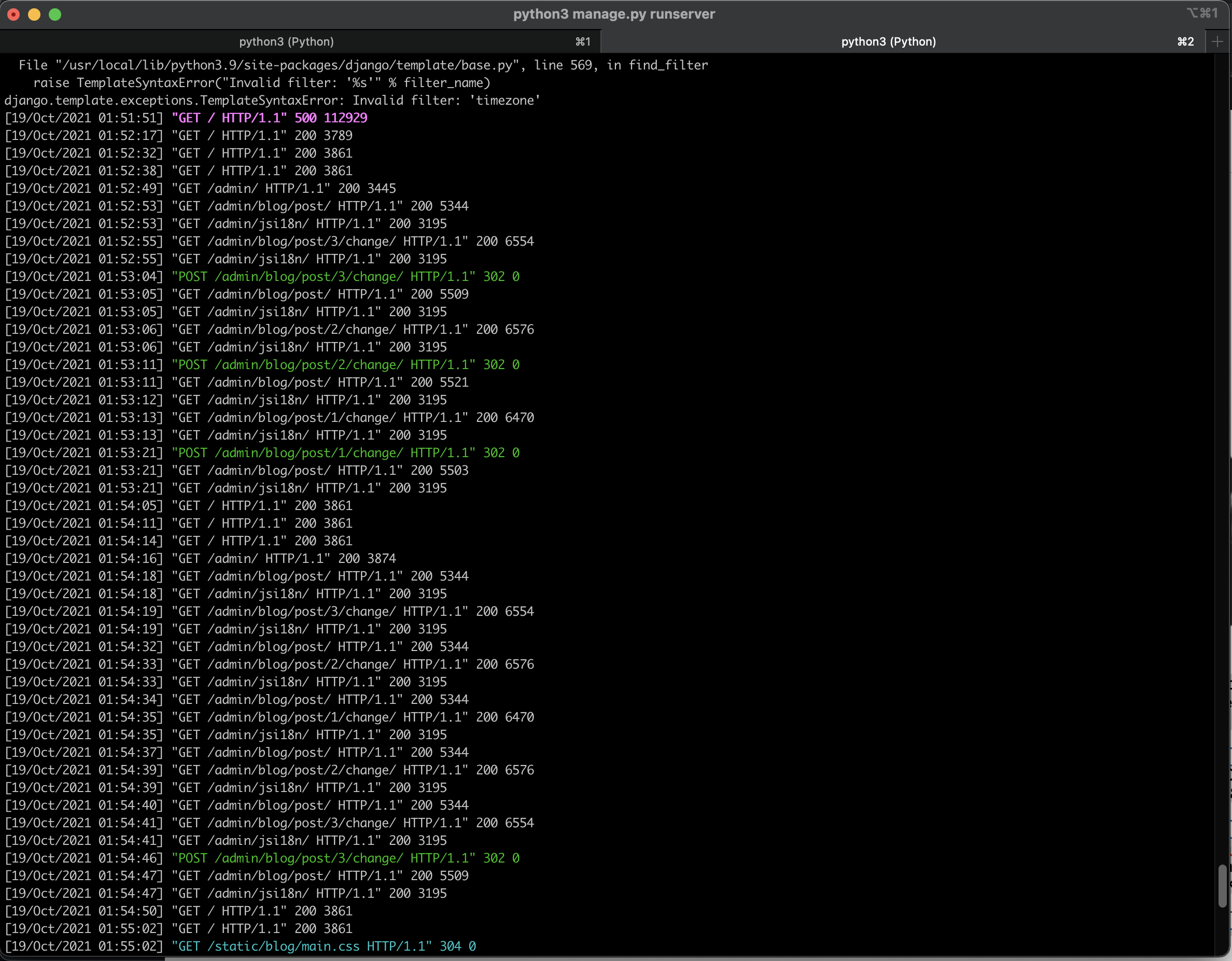
Task: Click the GET /admin/blog/post/ 200 5521 line
Action: coord(237,383)
